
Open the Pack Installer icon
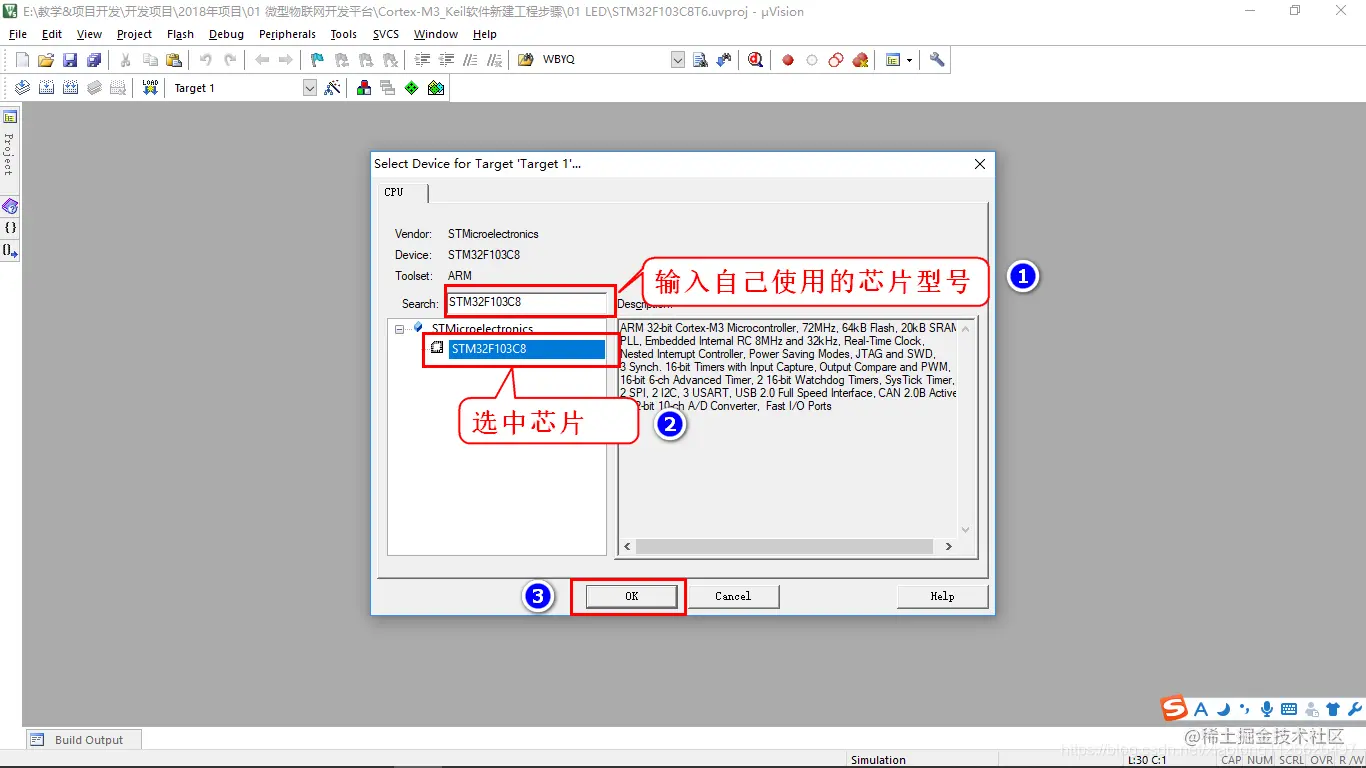click(436, 88)
